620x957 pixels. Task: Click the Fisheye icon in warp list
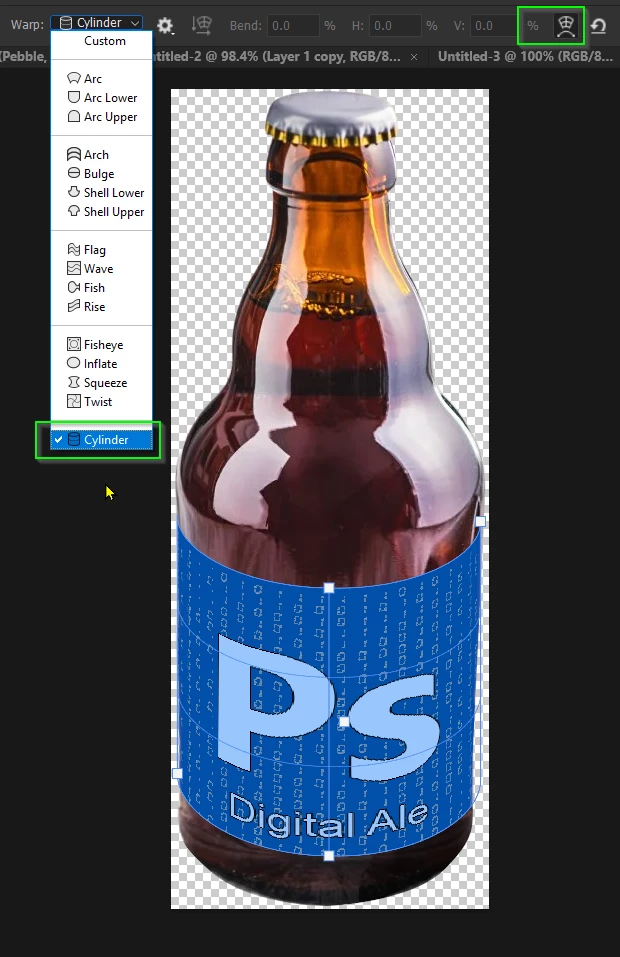click(74, 344)
